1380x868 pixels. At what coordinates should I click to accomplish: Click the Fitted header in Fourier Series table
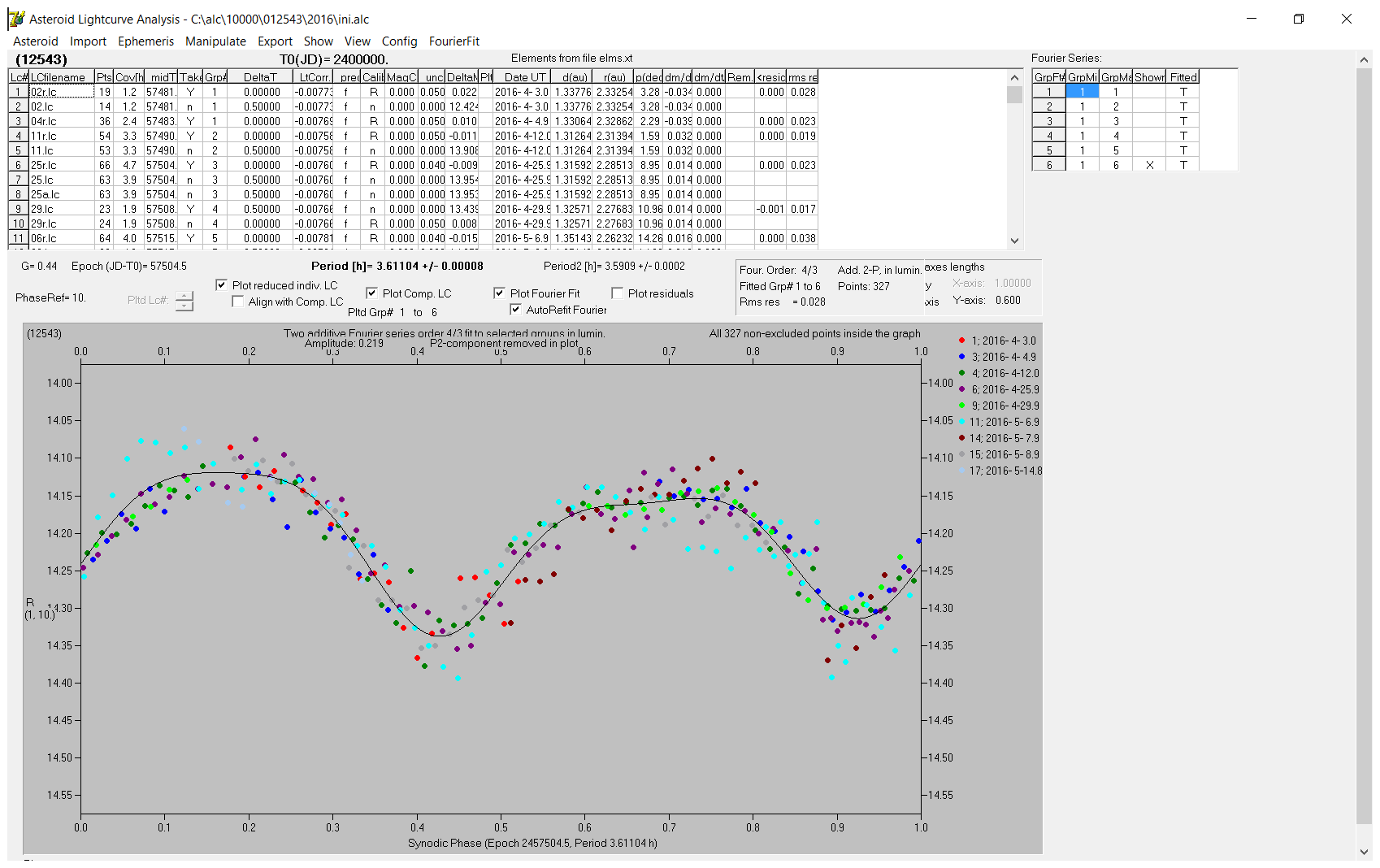(x=1183, y=77)
